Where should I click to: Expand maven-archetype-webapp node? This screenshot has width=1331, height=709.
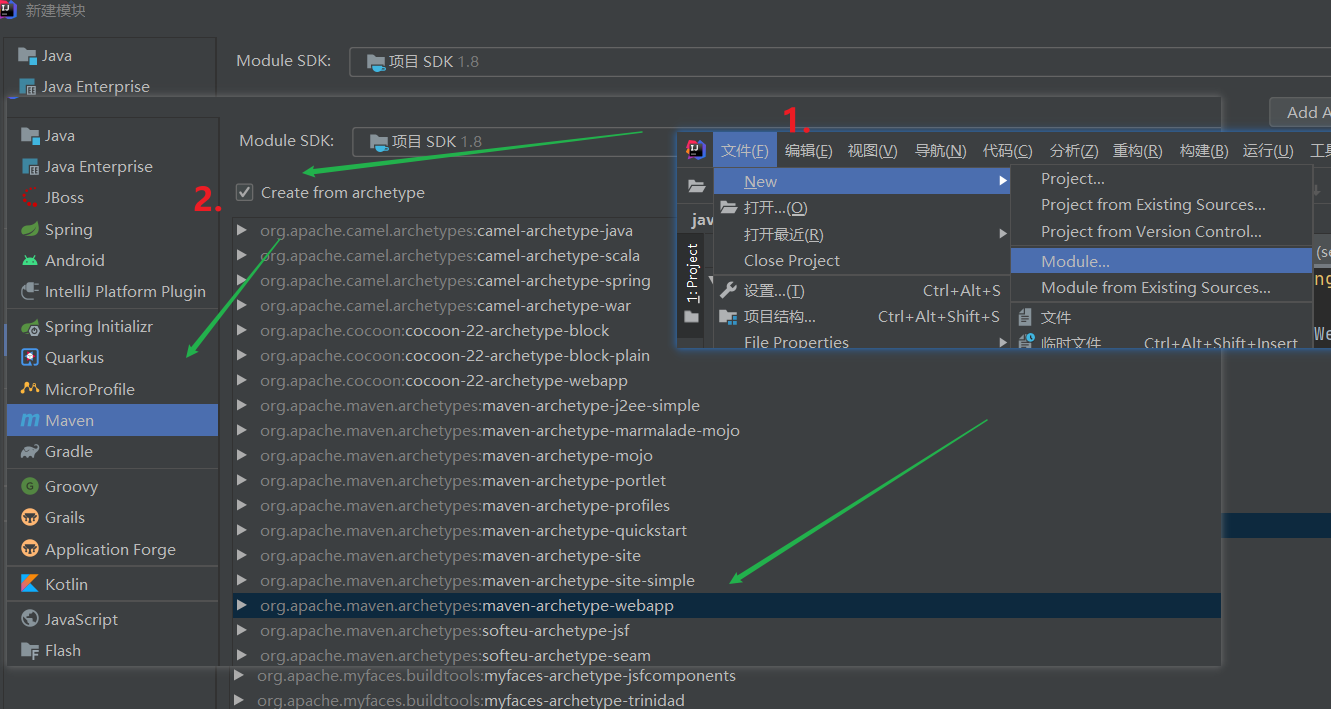242,606
